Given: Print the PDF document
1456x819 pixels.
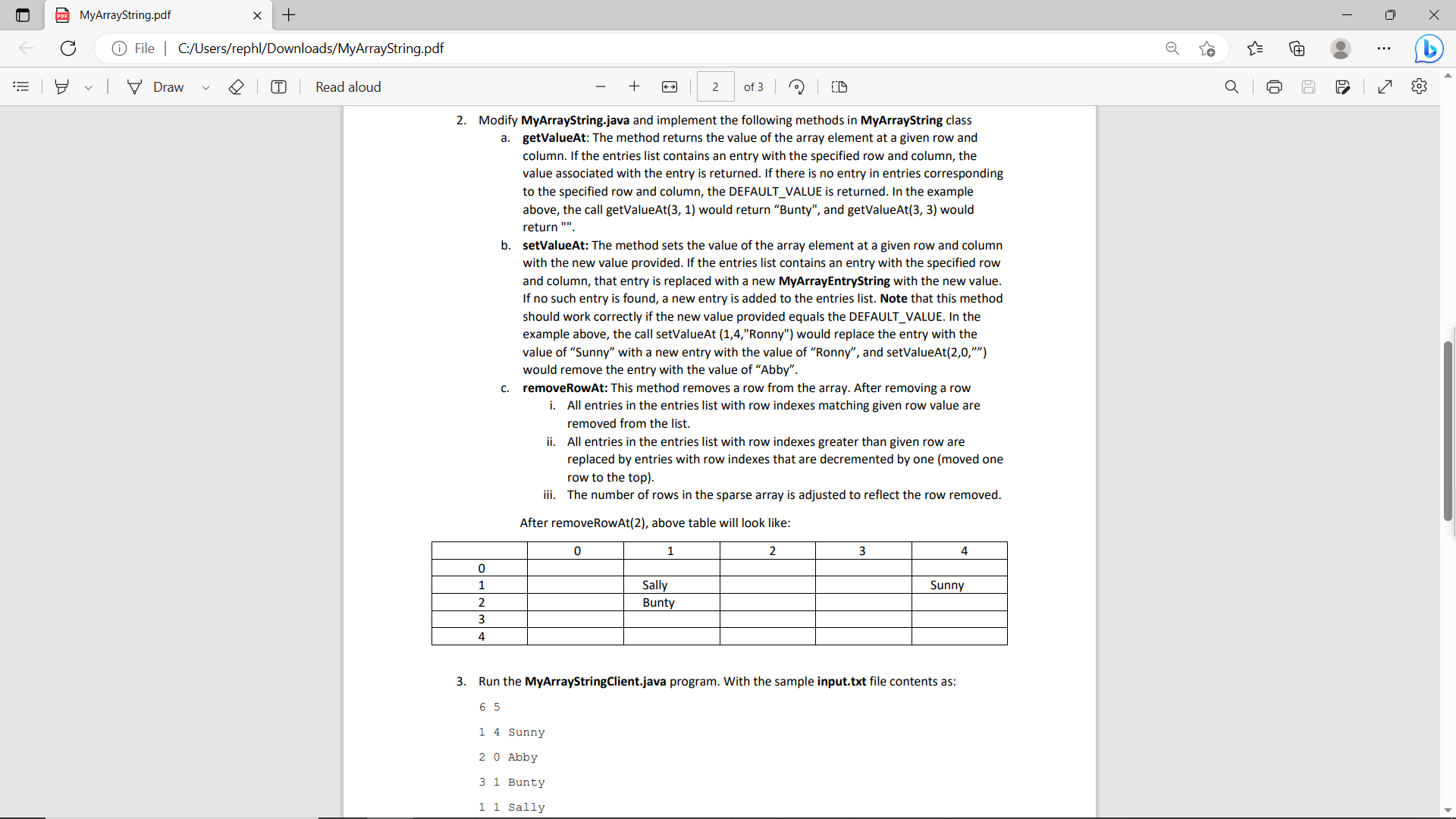Looking at the screenshot, I should (1274, 87).
